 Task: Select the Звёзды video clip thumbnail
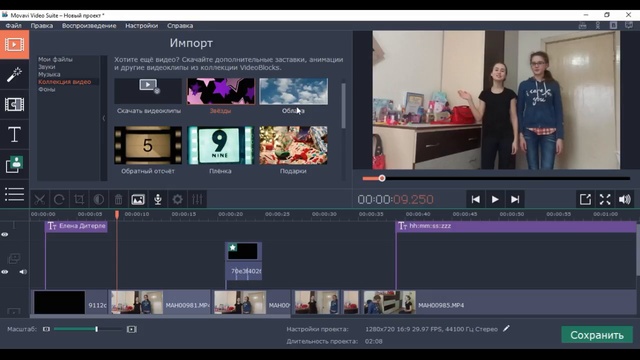[221, 92]
